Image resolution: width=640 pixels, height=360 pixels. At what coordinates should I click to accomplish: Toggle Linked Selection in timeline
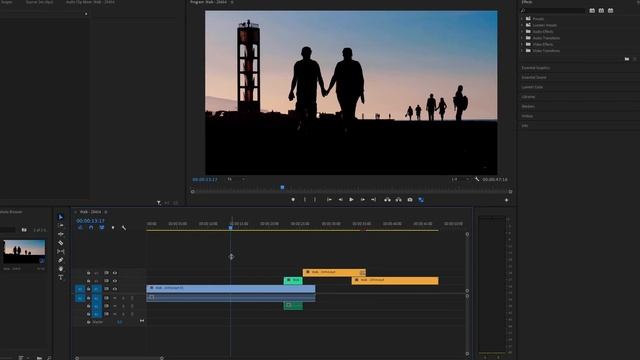(102, 228)
